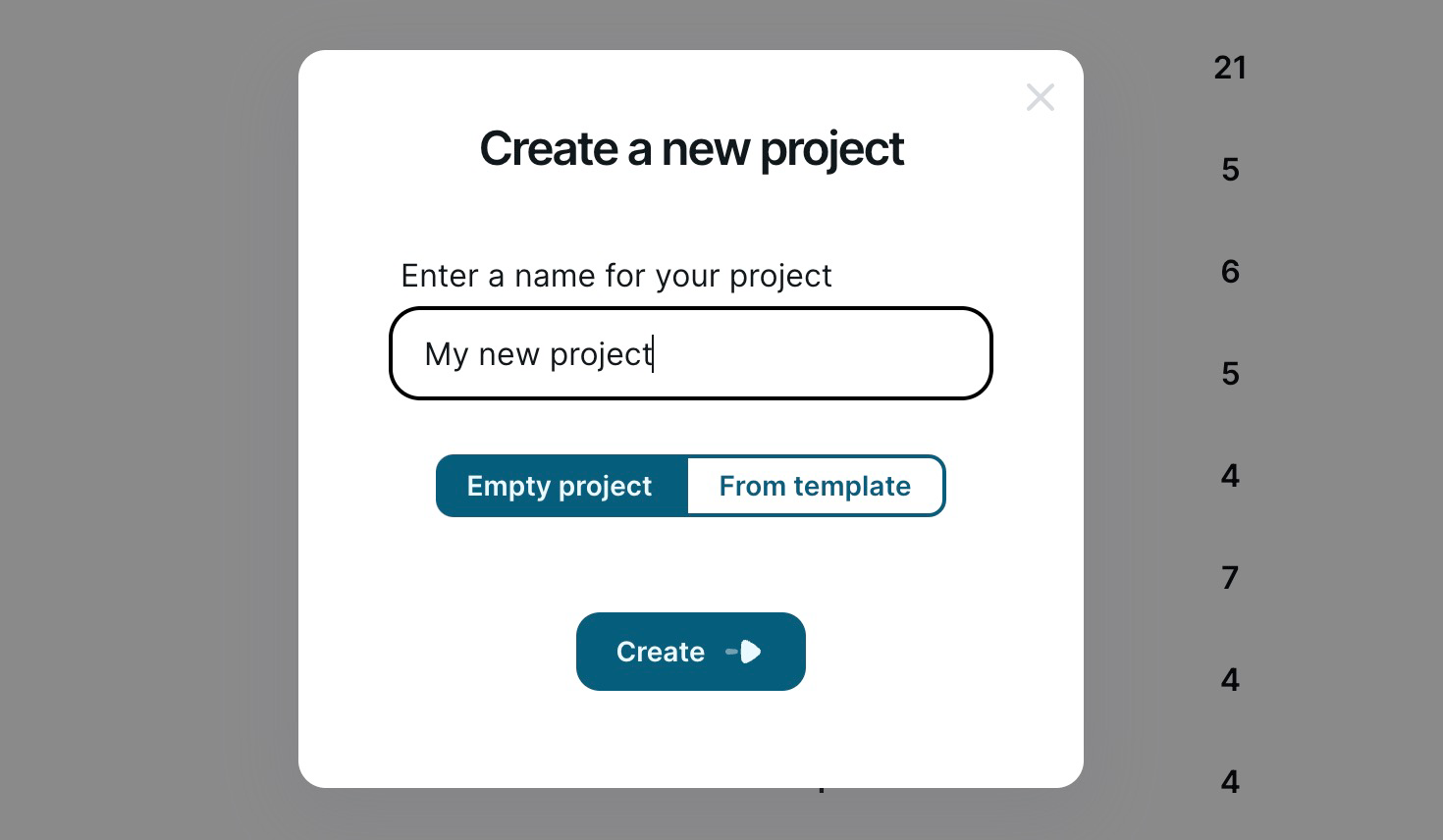Viewport: 1443px width, 840px height.
Task: Click inside the project name input field
Action: 691,353
